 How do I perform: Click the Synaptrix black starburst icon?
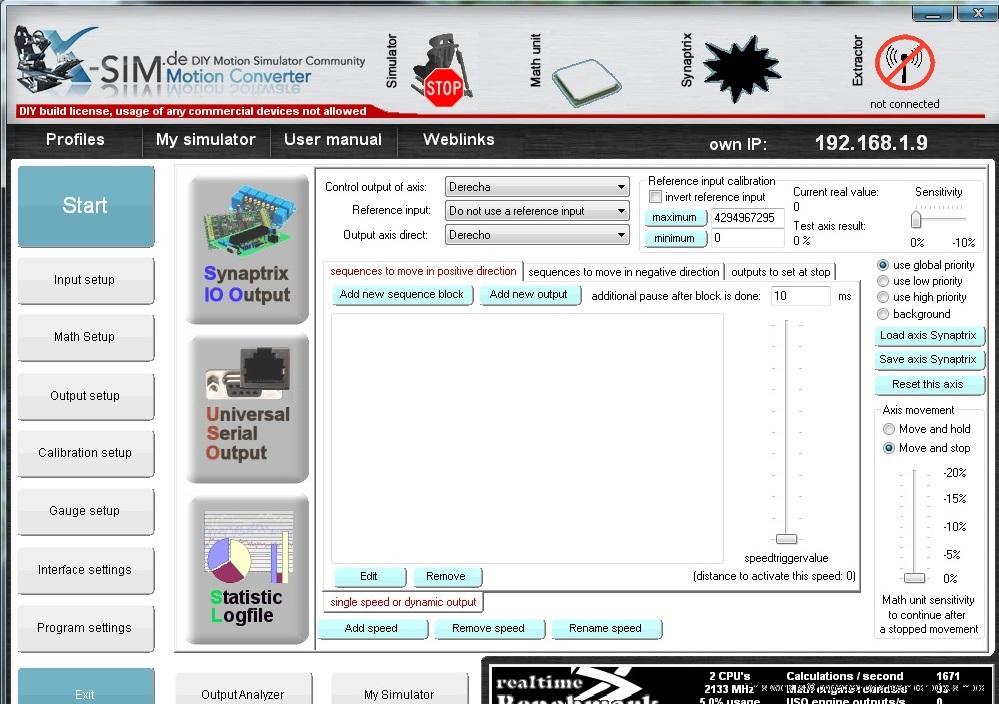(740, 69)
